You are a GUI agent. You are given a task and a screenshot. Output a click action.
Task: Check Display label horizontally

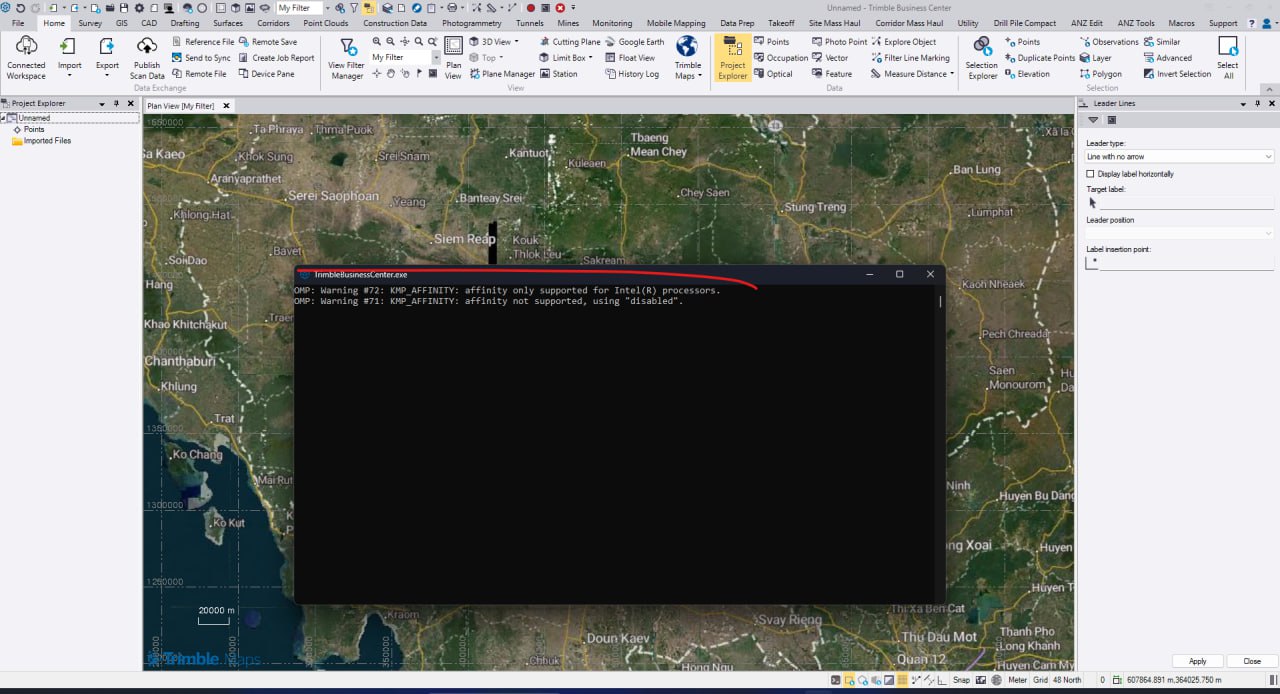[1091, 174]
